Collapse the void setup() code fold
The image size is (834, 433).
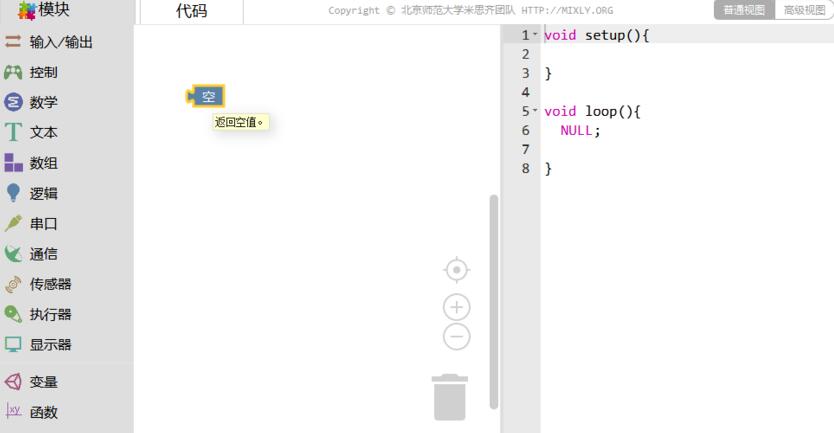535,35
